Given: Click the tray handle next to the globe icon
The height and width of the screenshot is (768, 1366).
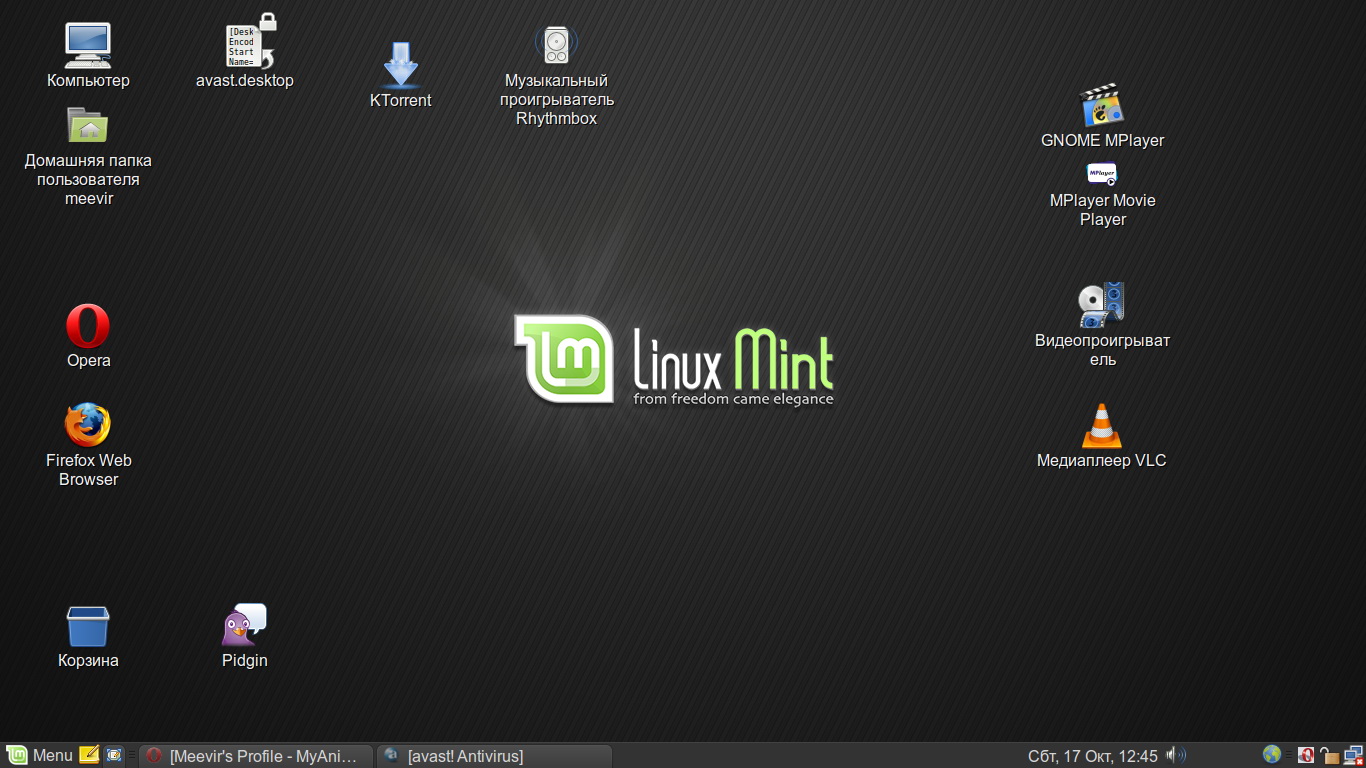Looking at the screenshot, I should coord(1290,756).
